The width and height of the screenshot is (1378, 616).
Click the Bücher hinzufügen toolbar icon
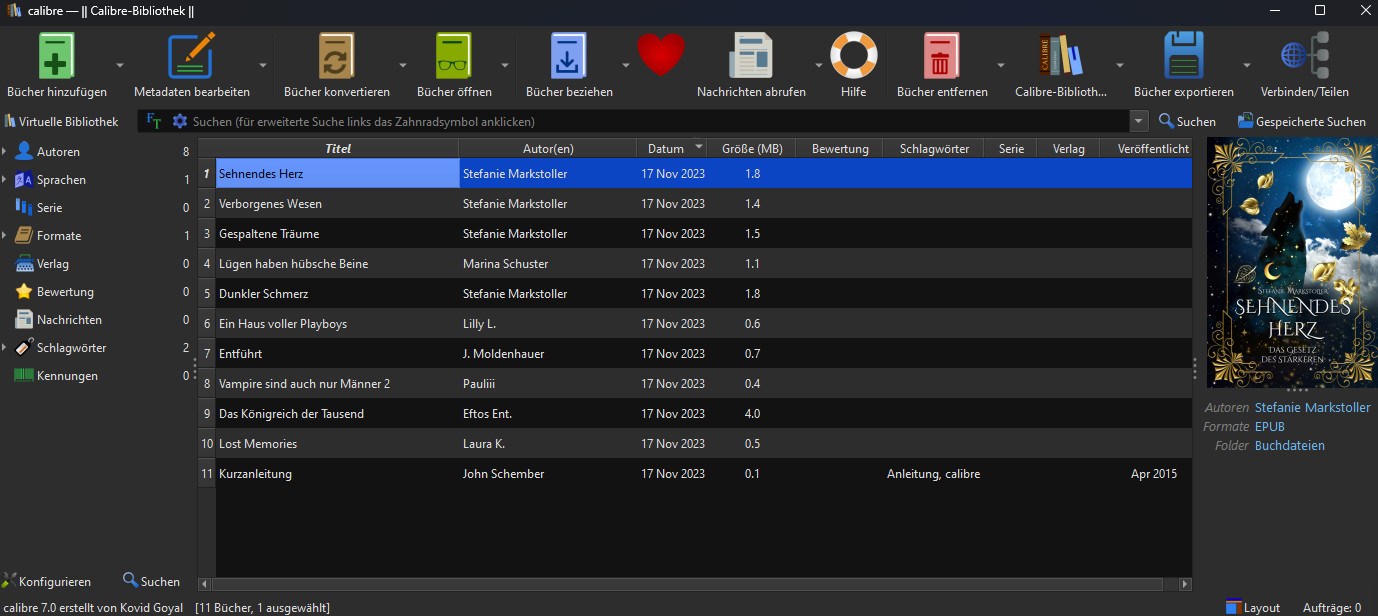(x=57, y=55)
